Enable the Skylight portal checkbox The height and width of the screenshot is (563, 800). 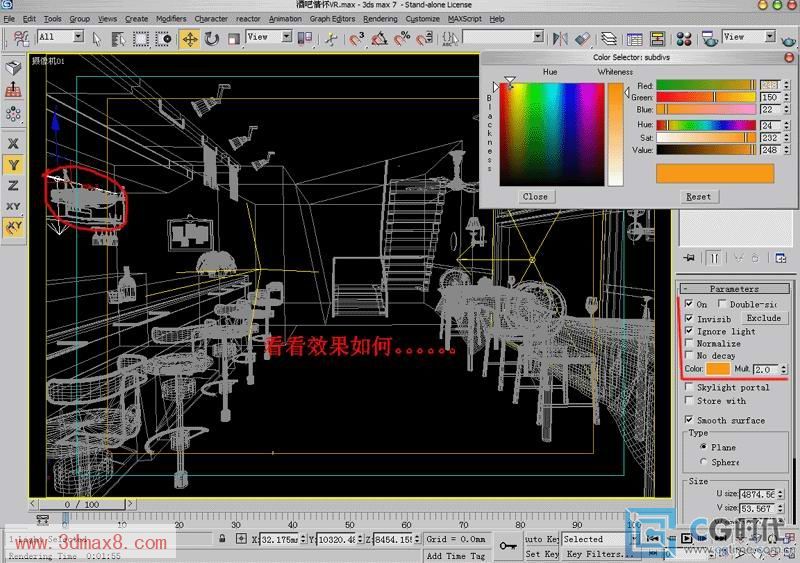pos(689,387)
